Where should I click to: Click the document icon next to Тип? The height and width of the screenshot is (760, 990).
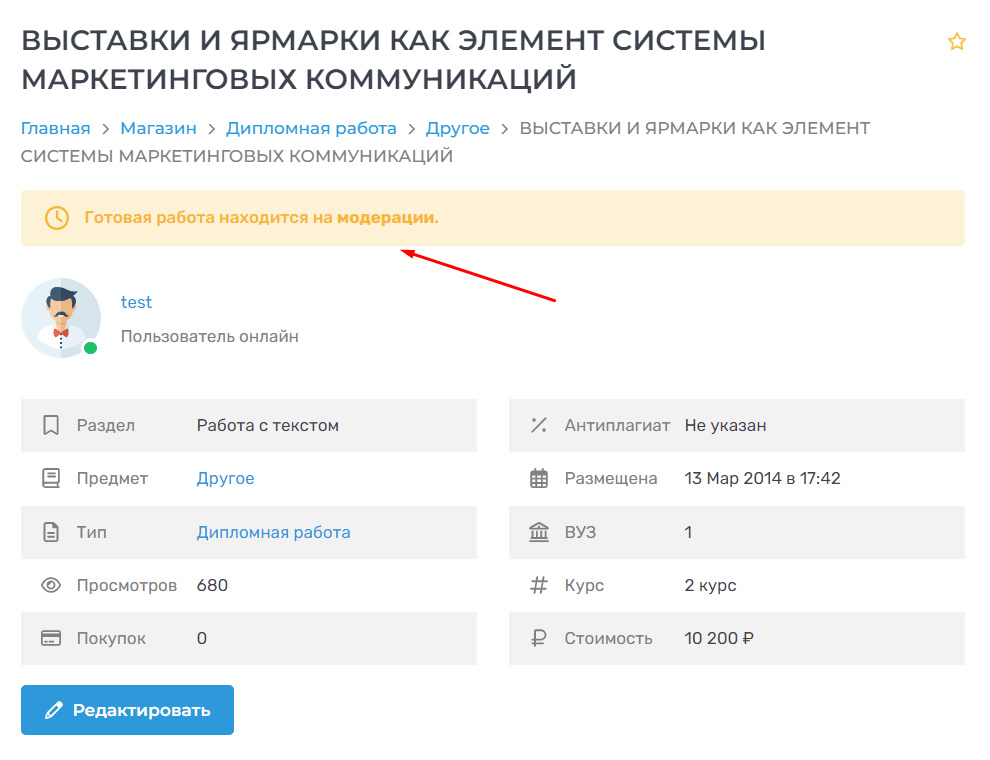point(51,532)
